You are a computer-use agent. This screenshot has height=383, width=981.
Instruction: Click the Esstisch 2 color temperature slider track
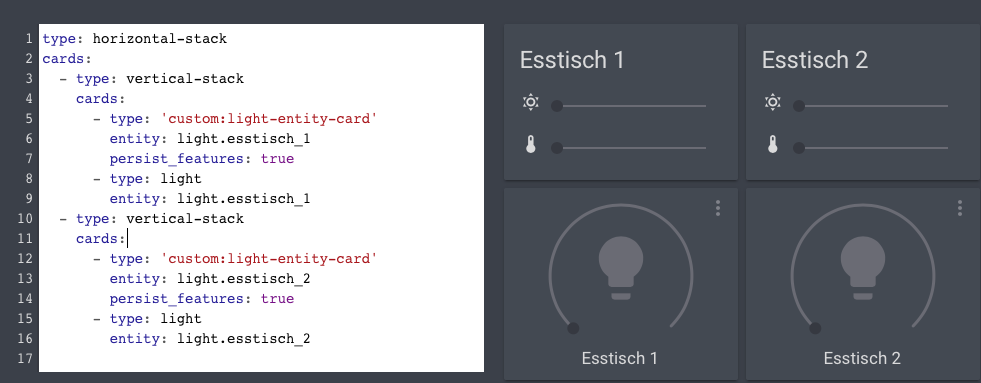(870, 148)
